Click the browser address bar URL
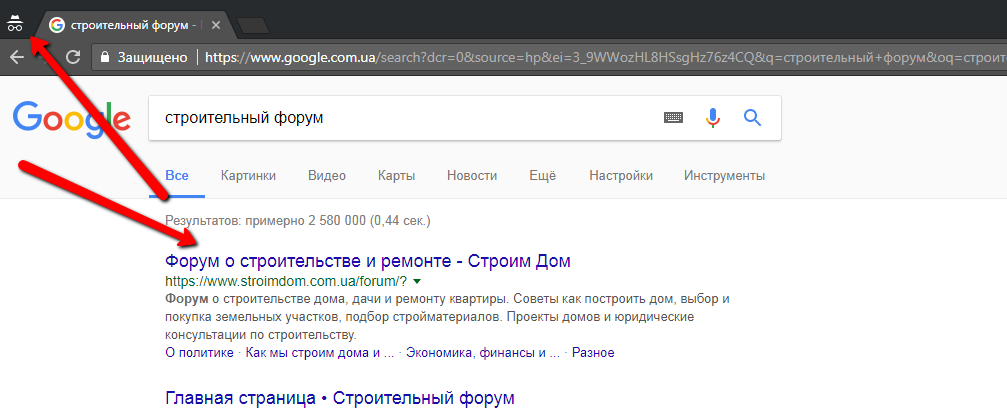This screenshot has height=408, width=1007. [x=604, y=57]
